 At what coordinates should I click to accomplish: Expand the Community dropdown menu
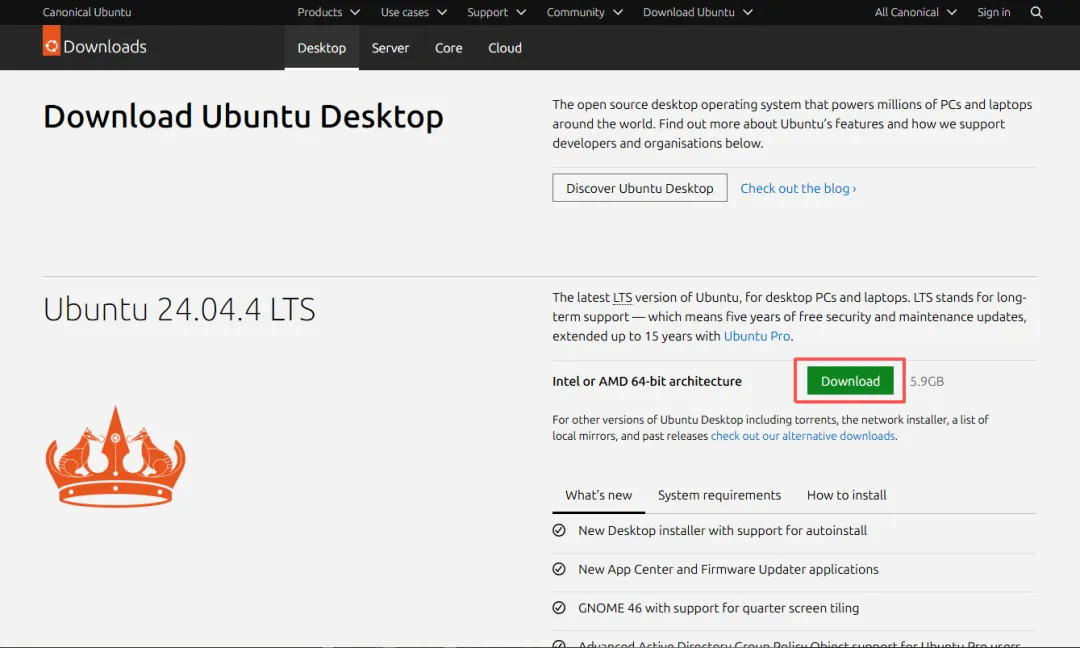pos(585,12)
